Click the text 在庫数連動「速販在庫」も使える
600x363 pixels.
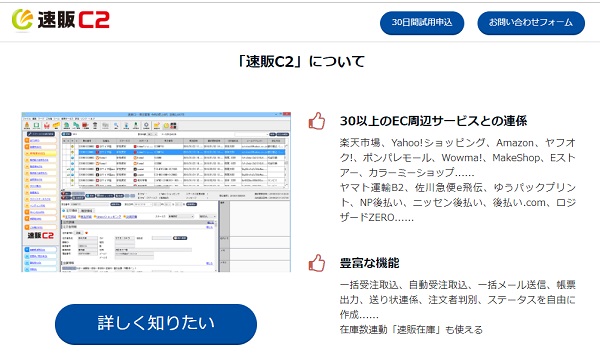411,329
